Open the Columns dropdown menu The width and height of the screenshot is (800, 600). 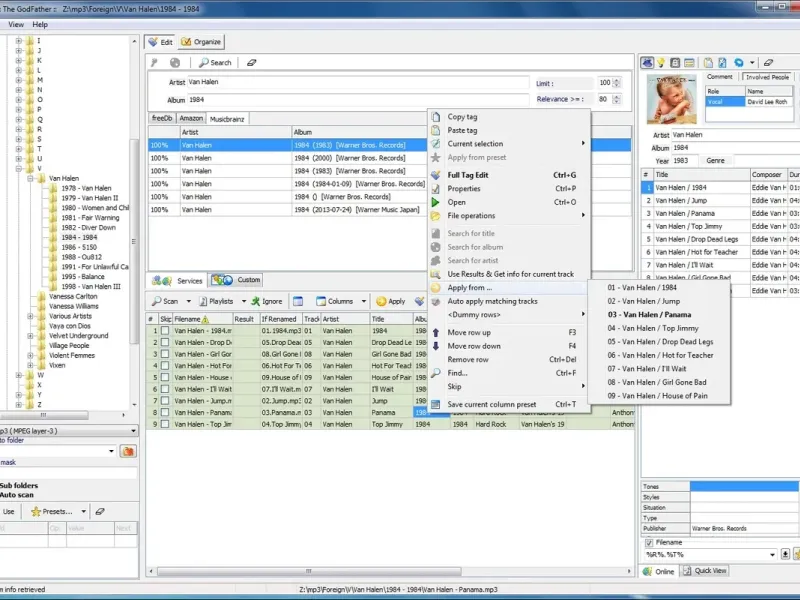coord(340,301)
